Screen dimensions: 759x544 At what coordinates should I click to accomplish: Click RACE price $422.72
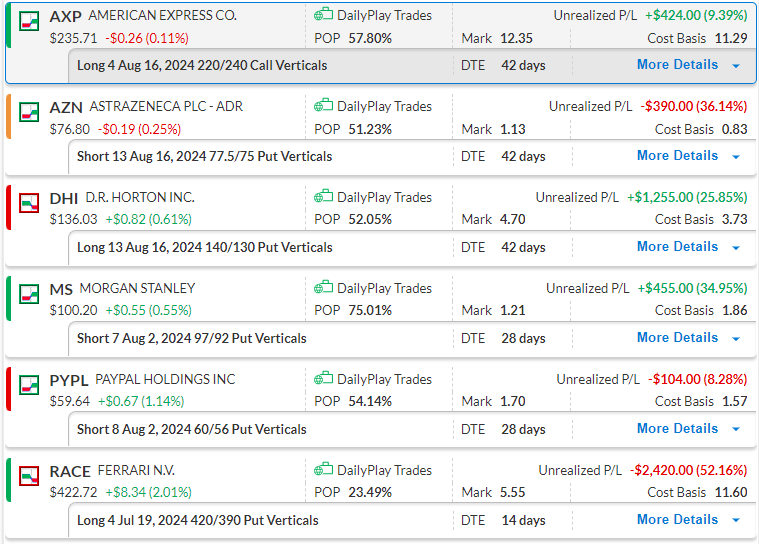pos(73,492)
